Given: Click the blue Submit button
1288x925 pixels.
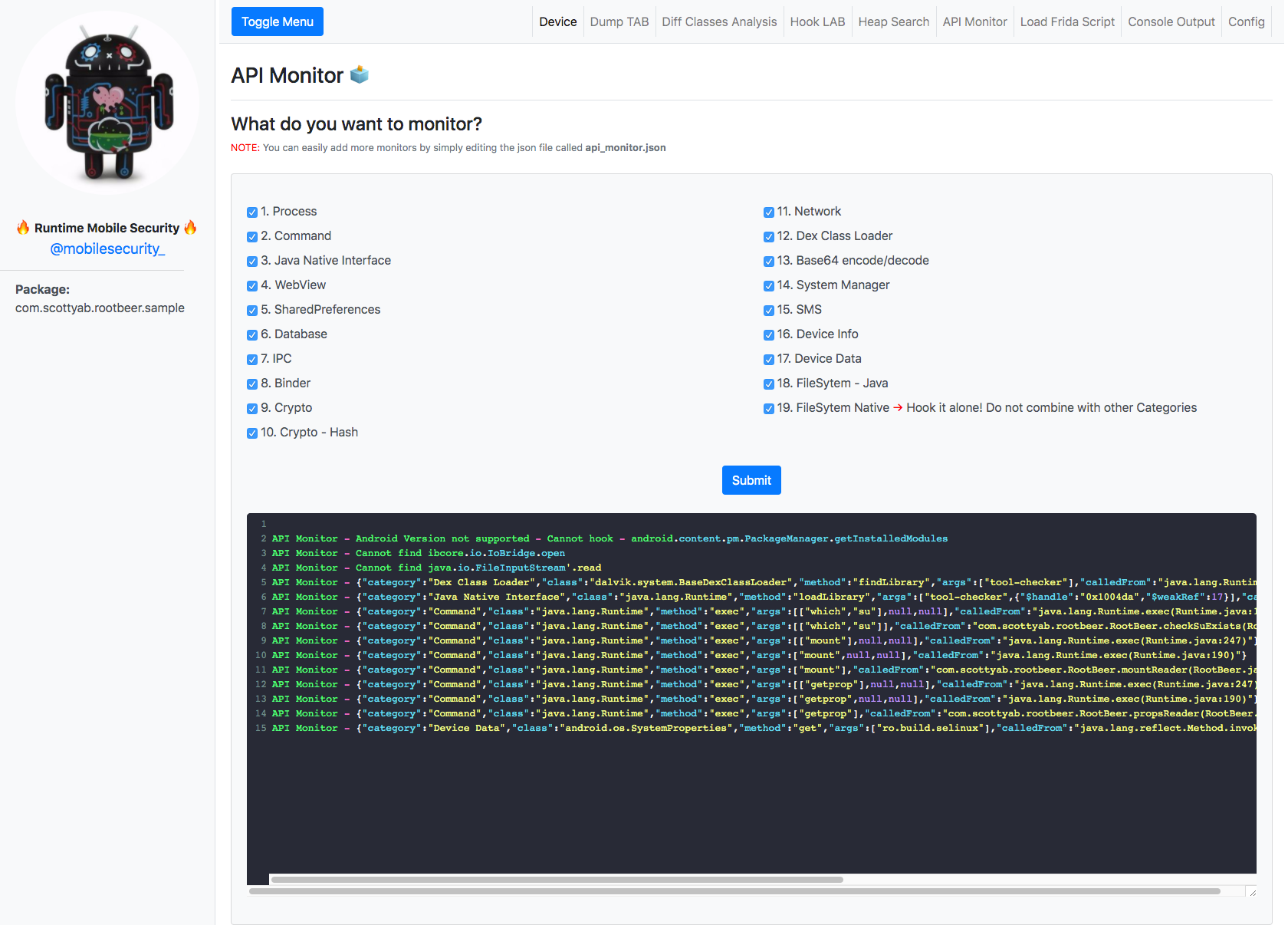Looking at the screenshot, I should (x=751, y=480).
